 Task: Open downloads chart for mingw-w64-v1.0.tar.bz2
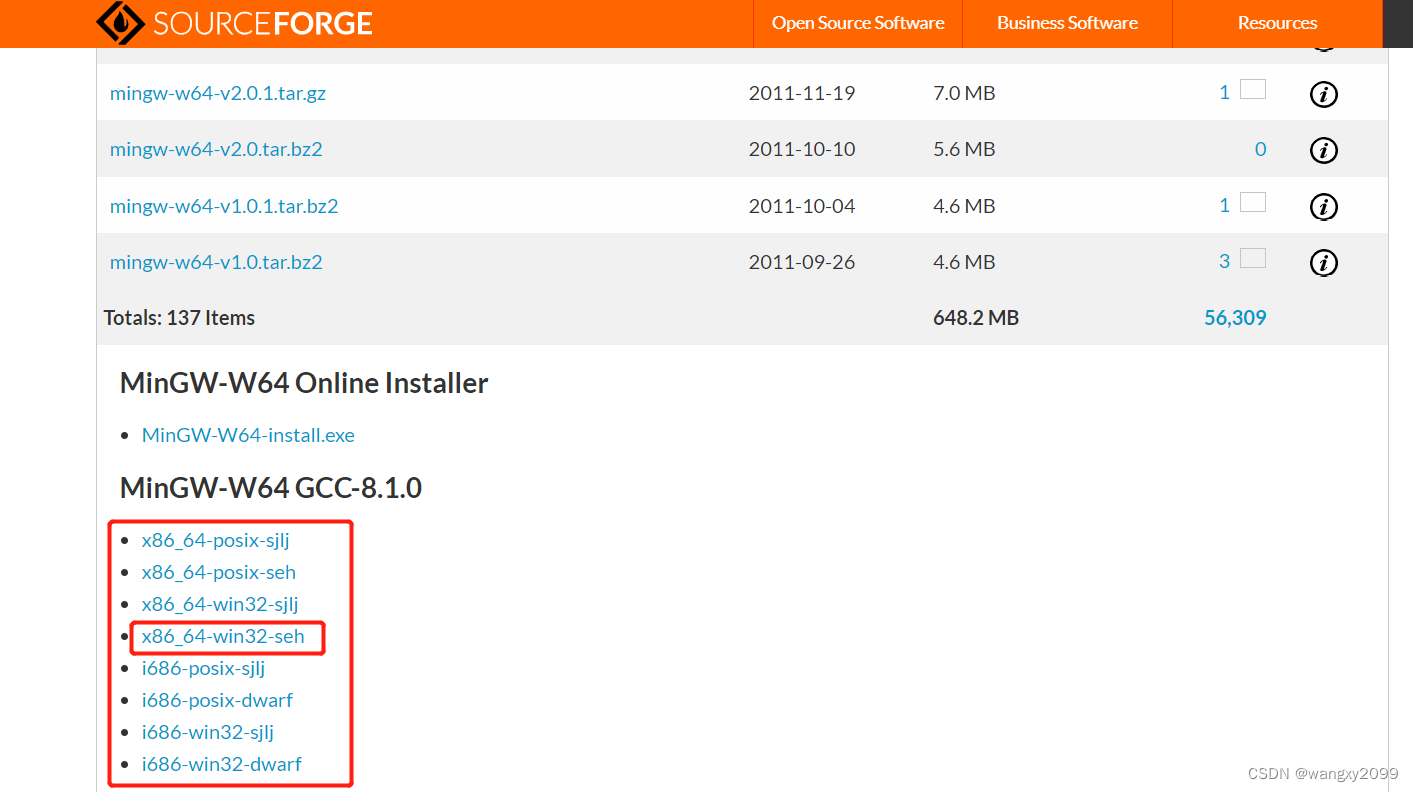[1253, 259]
